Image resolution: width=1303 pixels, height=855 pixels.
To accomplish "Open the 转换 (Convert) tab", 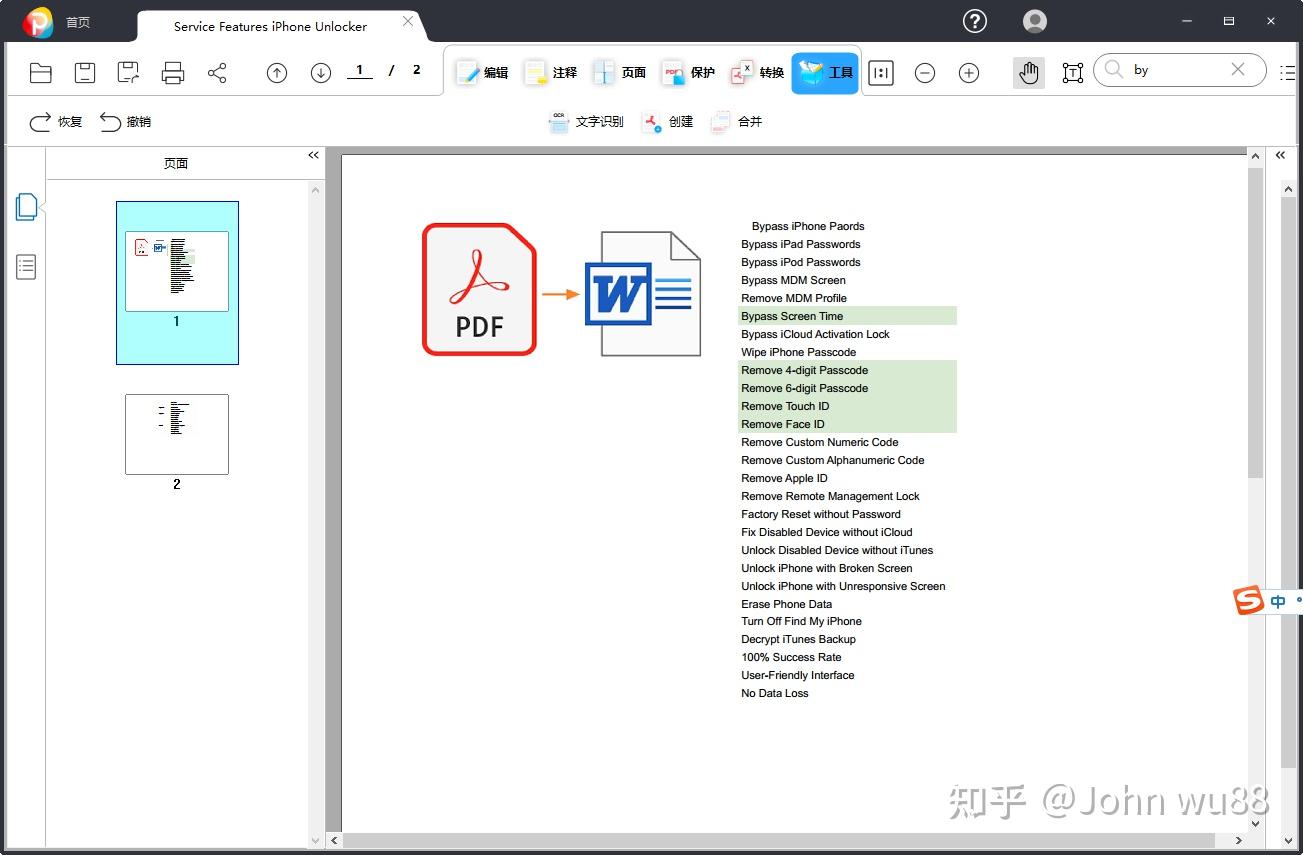I will (x=757, y=72).
